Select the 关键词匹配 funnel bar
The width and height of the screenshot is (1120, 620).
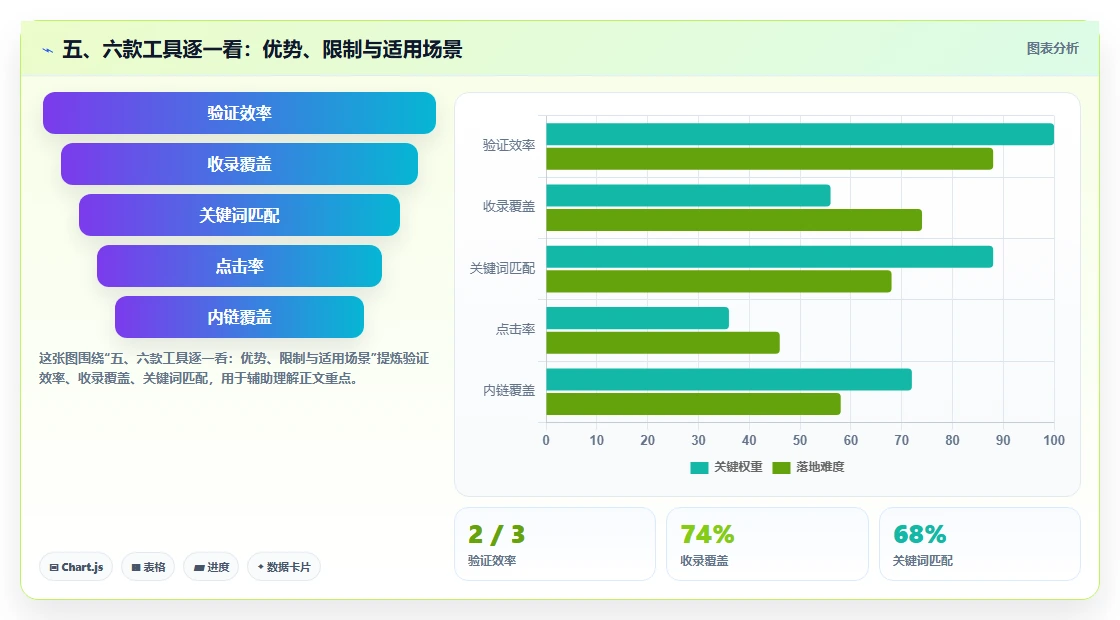[x=239, y=215]
